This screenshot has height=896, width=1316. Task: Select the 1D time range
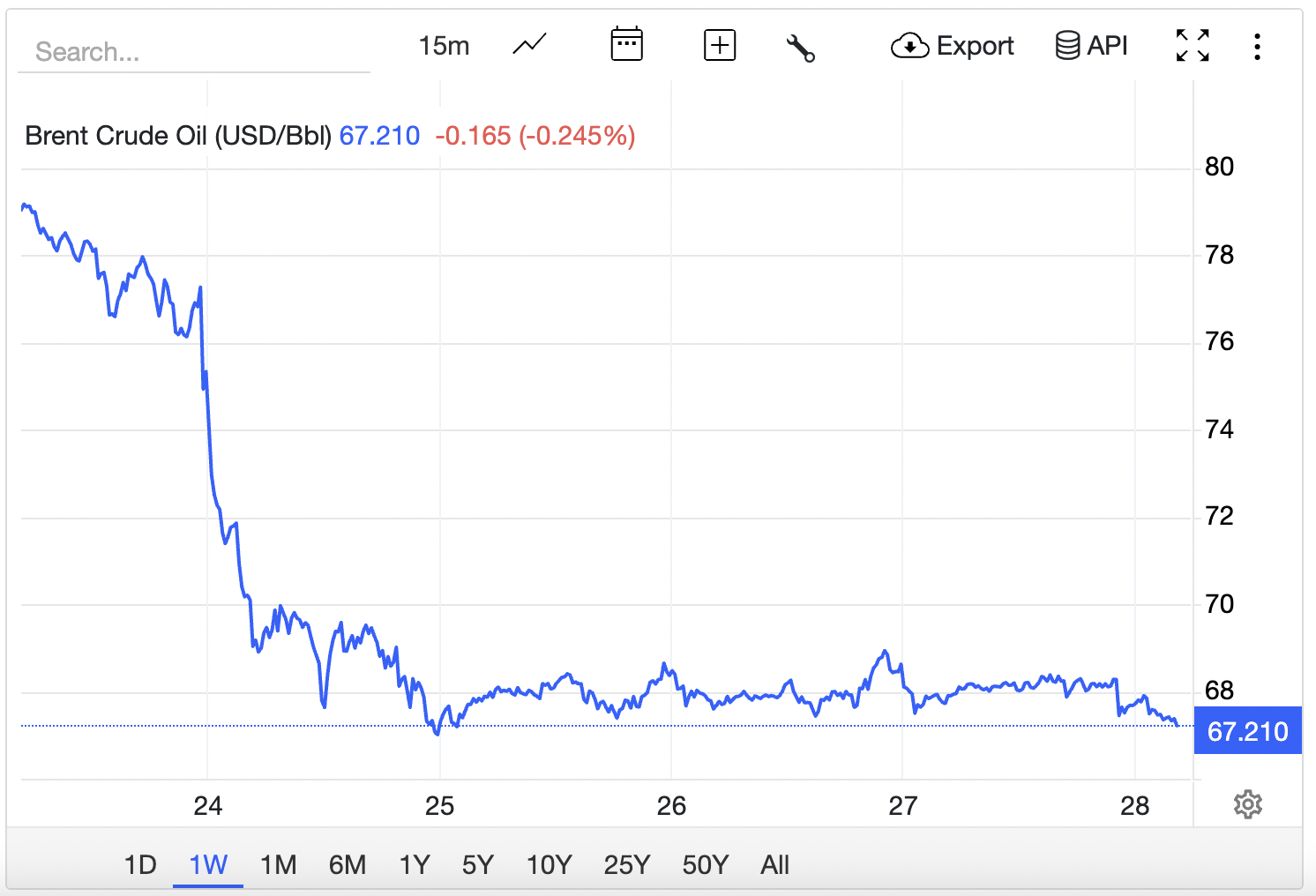pos(140,864)
